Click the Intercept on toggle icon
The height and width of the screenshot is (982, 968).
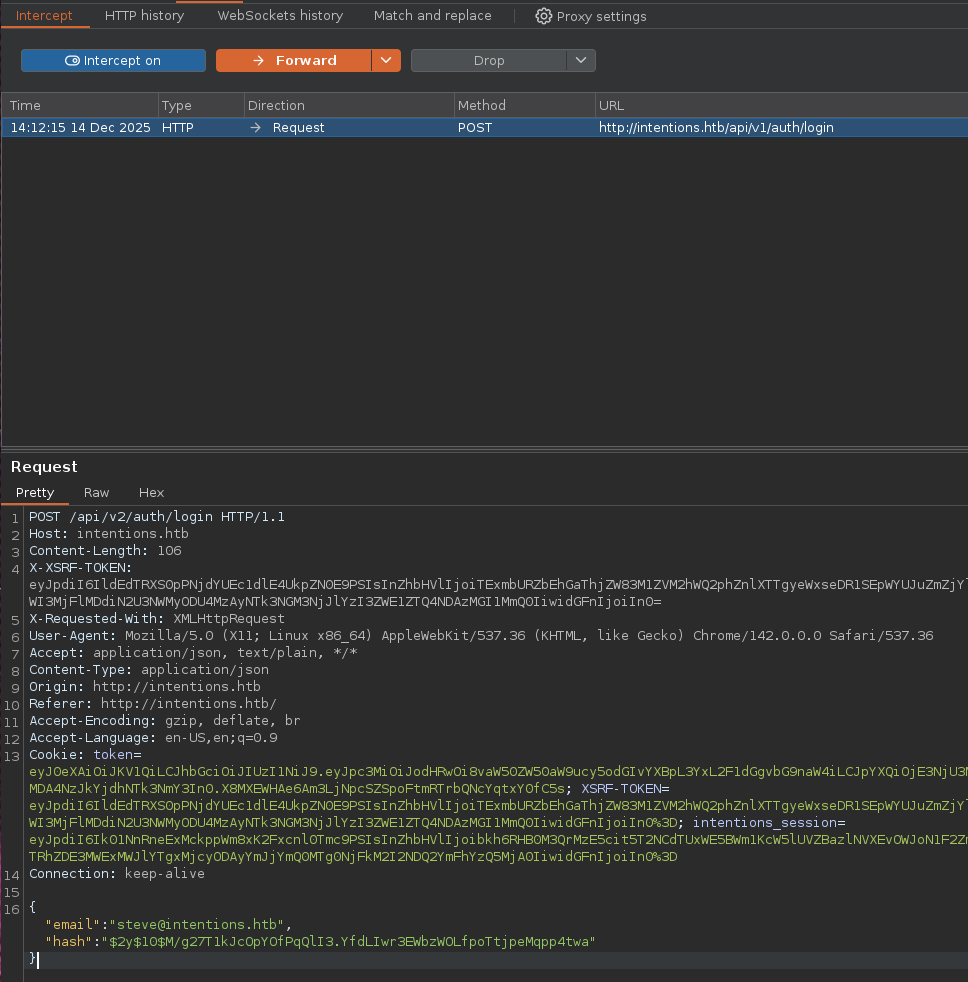(73, 61)
